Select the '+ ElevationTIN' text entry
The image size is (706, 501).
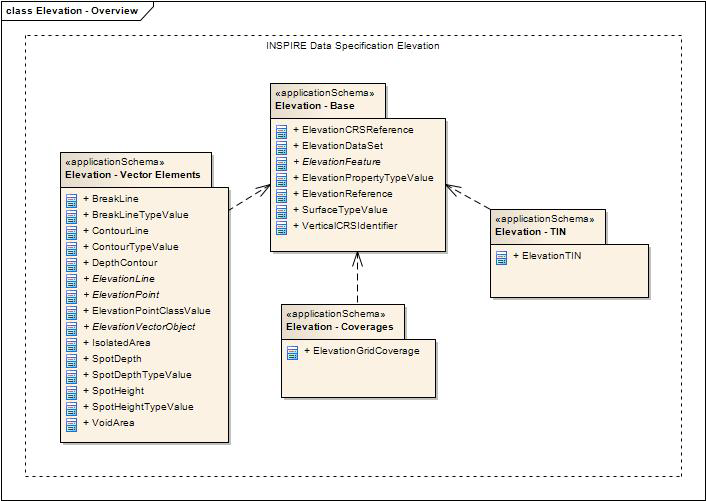548,256
